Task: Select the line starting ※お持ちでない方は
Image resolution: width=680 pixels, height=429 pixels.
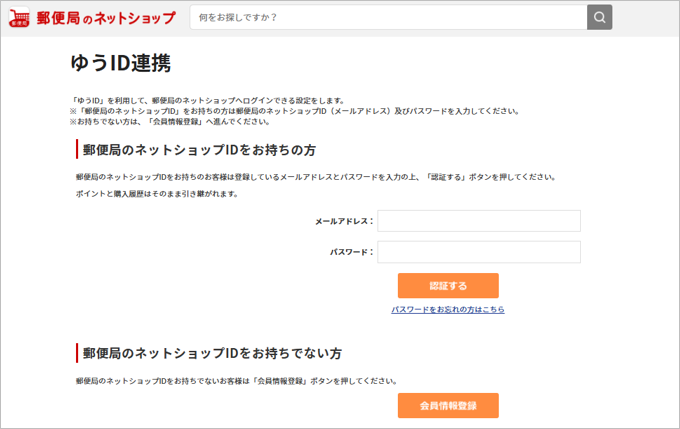Action: (170, 122)
